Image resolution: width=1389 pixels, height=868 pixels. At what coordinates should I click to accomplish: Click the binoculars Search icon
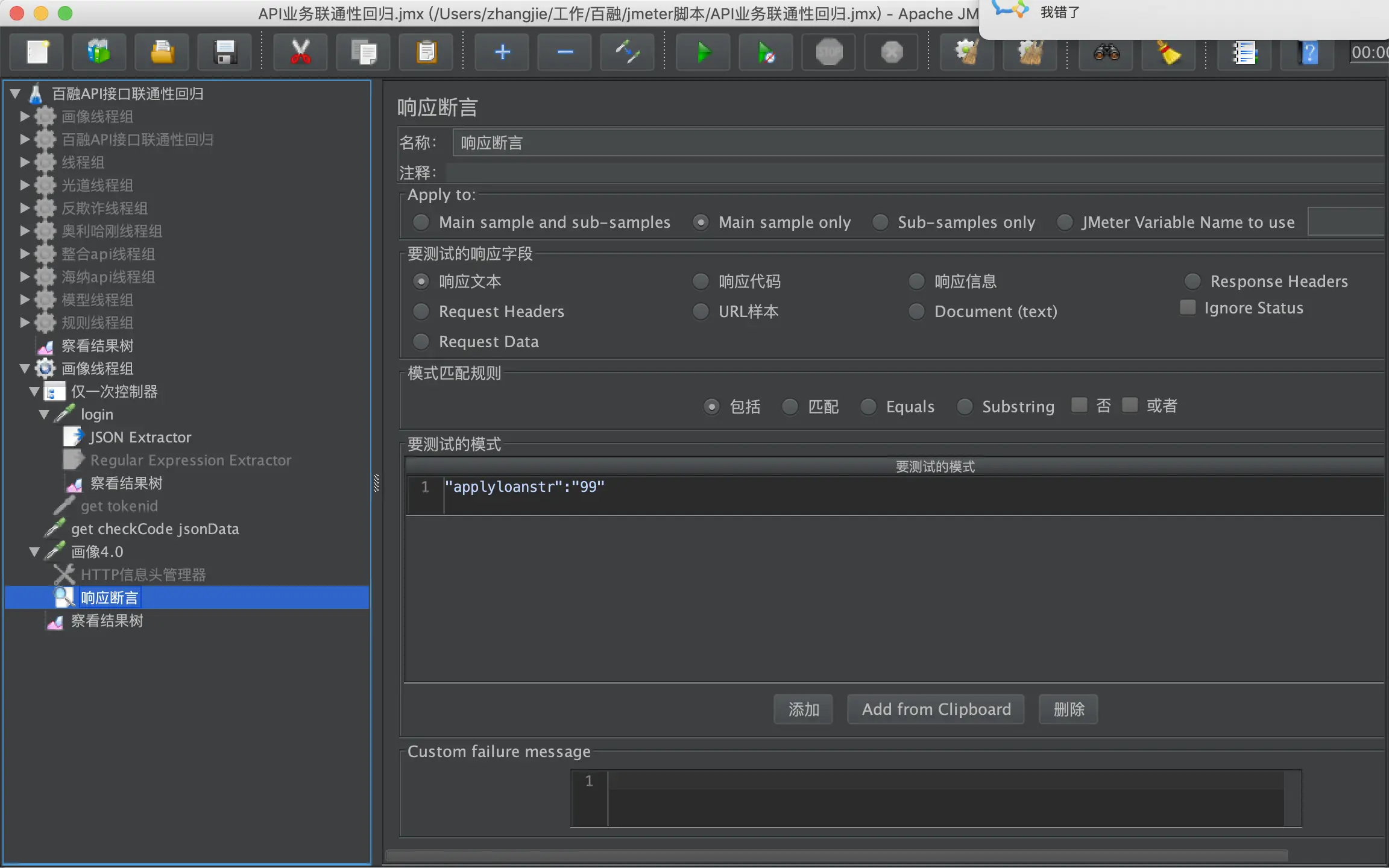click(x=1106, y=53)
